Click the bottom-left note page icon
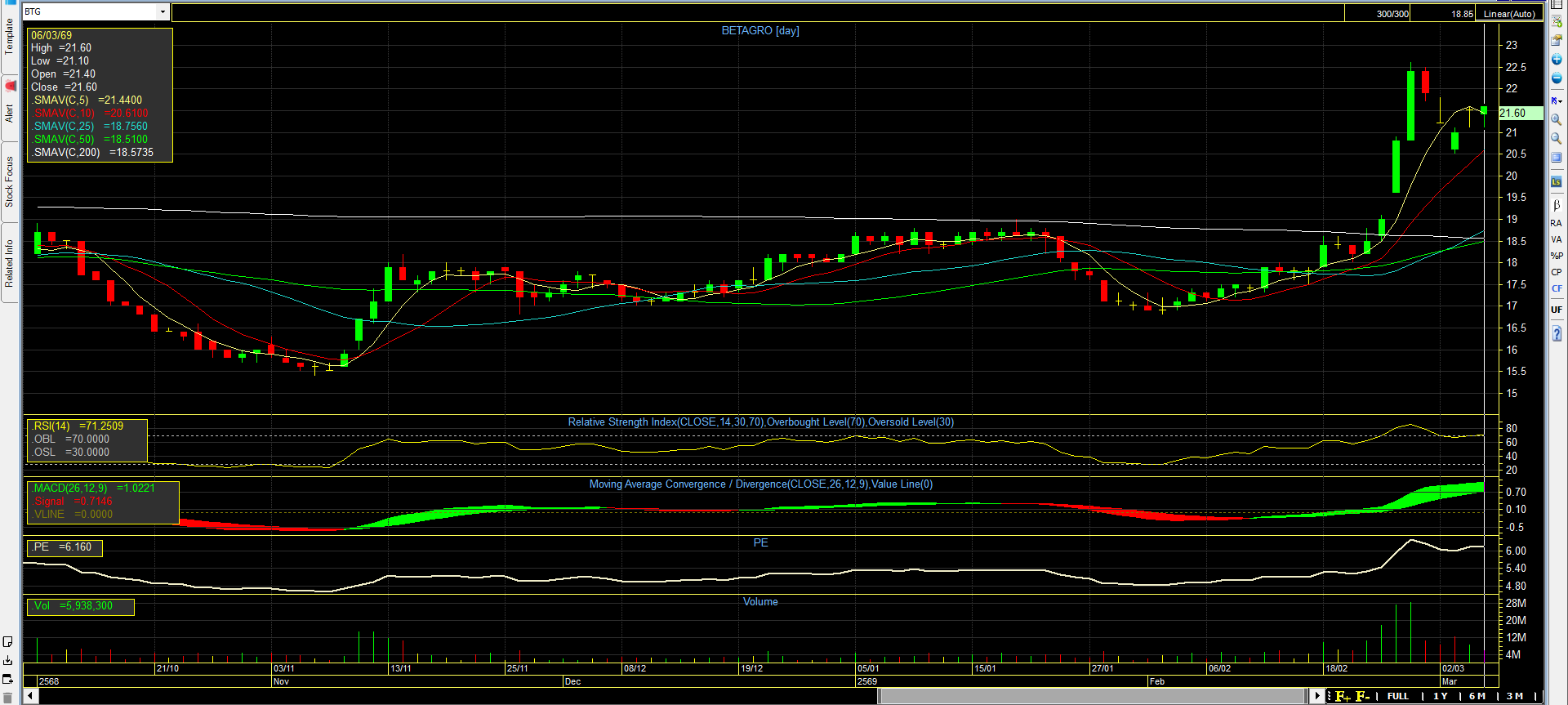Screen dimensions: 1568x705 pyautogui.click(x=7, y=641)
